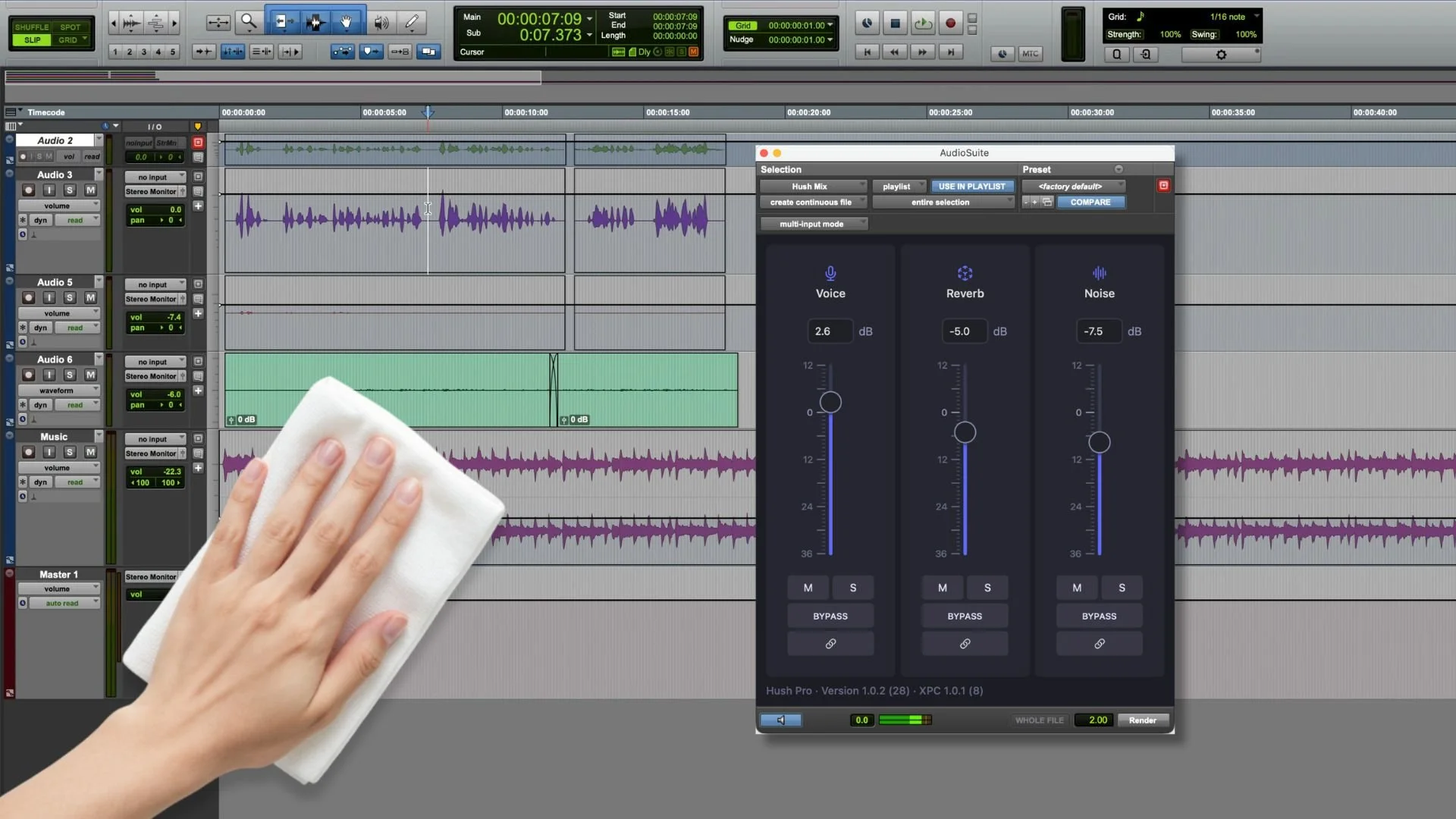Click the link icon under Voice Bypass

[830, 644]
